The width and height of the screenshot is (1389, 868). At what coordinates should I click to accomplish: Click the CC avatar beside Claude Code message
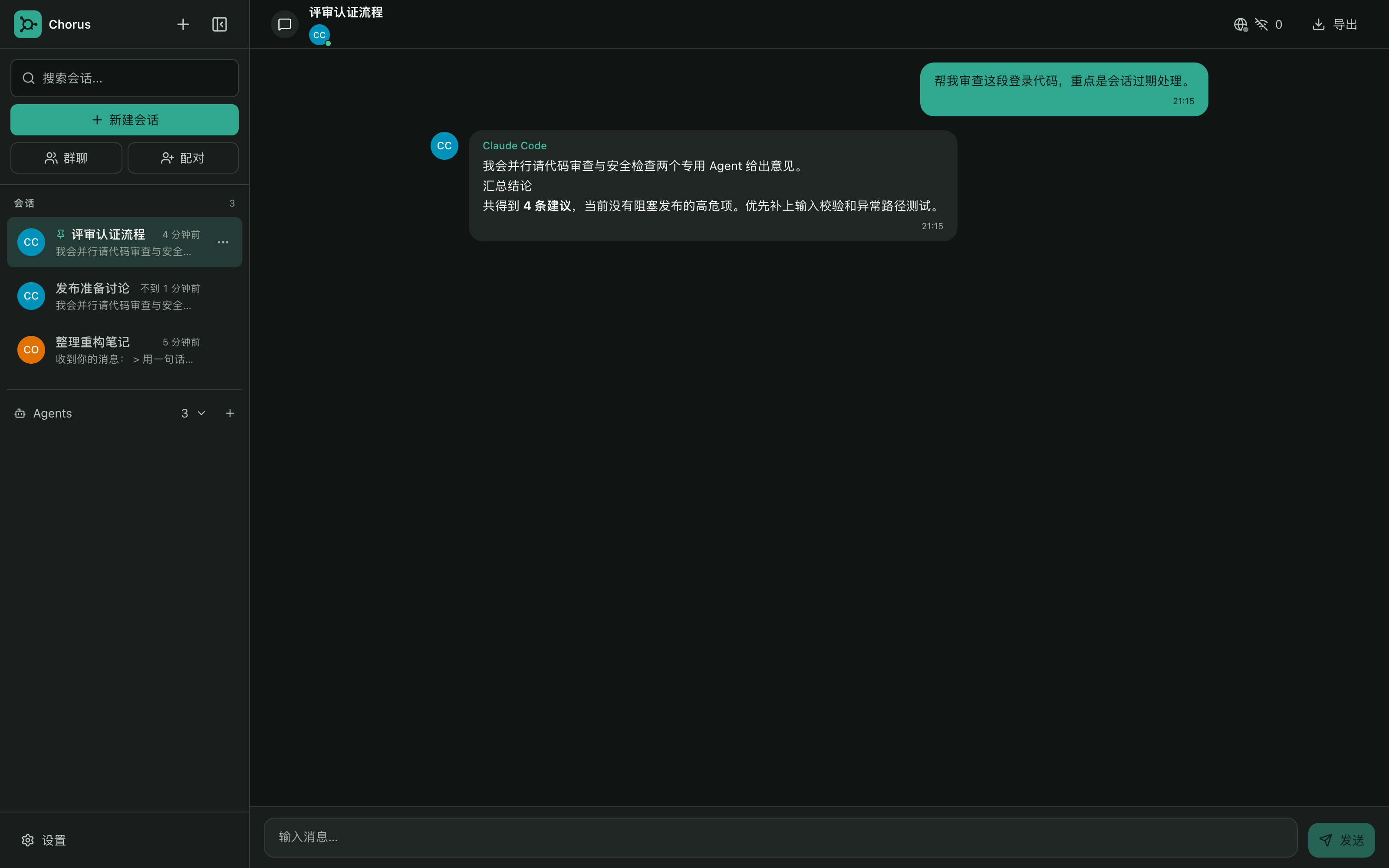[444, 146]
